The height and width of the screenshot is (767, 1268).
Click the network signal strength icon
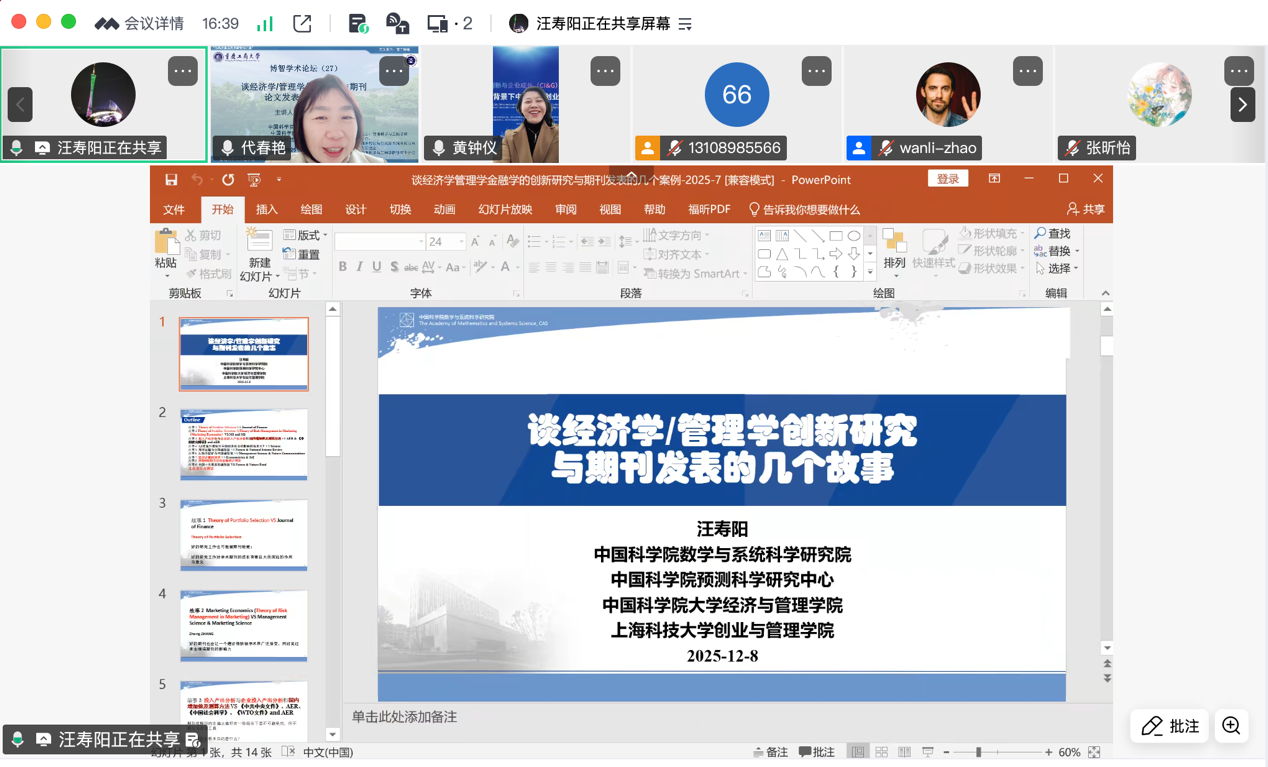tap(265, 23)
